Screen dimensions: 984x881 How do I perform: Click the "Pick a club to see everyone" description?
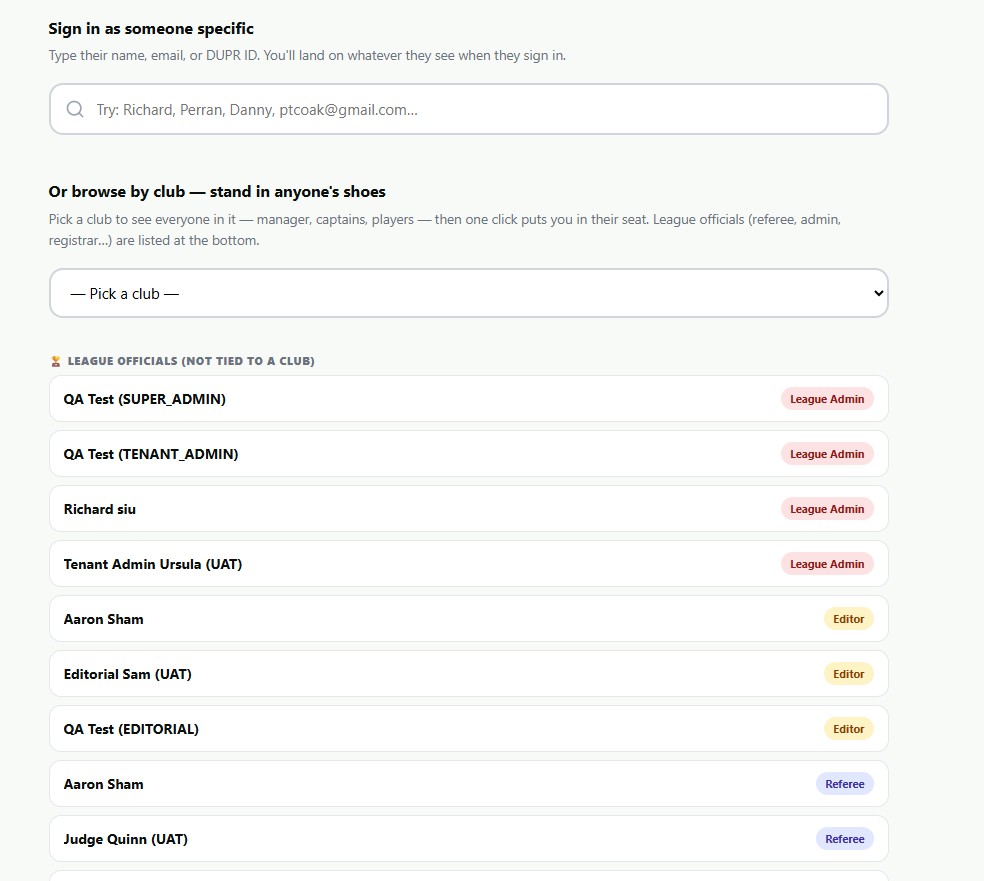pos(445,230)
